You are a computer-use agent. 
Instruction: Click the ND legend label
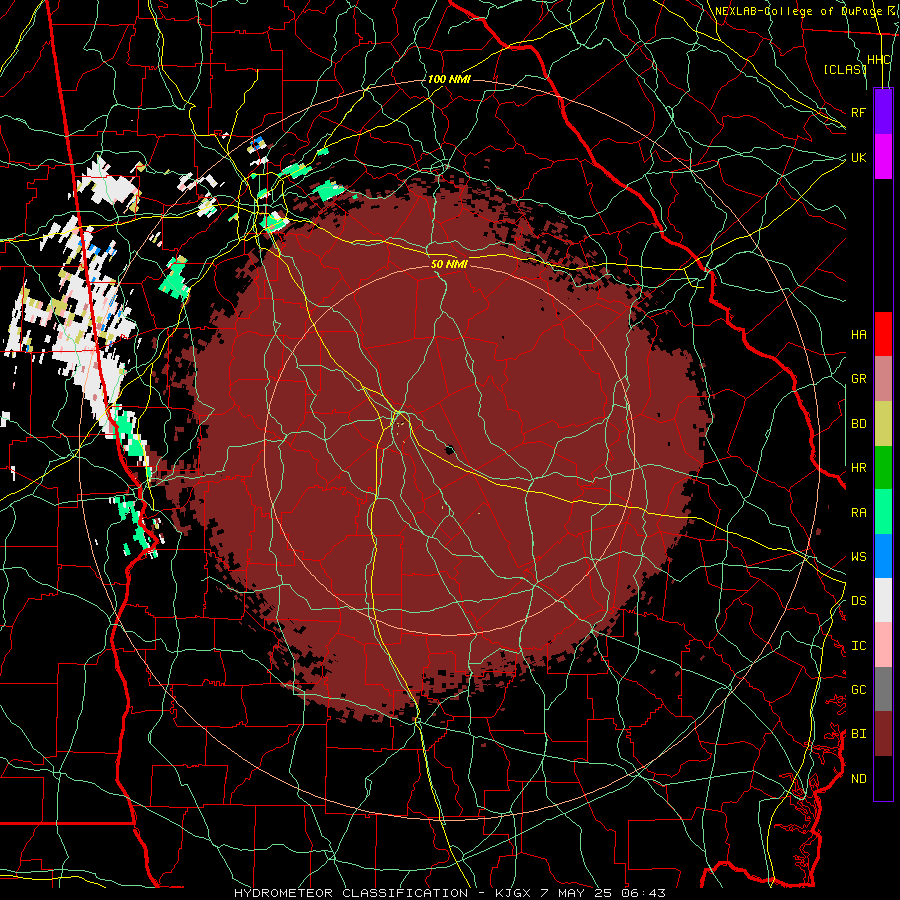(x=858, y=779)
